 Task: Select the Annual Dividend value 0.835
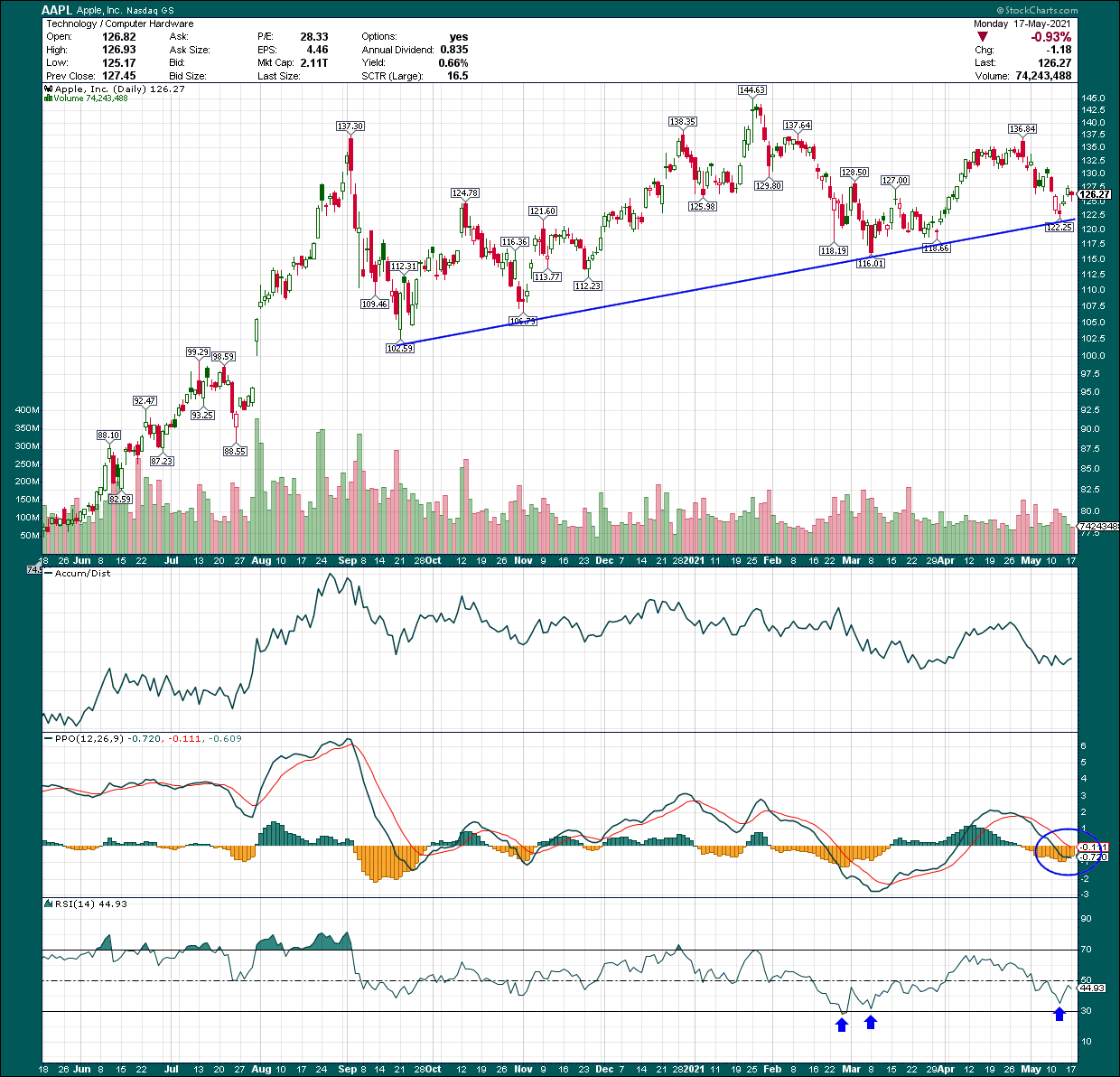pyautogui.click(x=454, y=50)
